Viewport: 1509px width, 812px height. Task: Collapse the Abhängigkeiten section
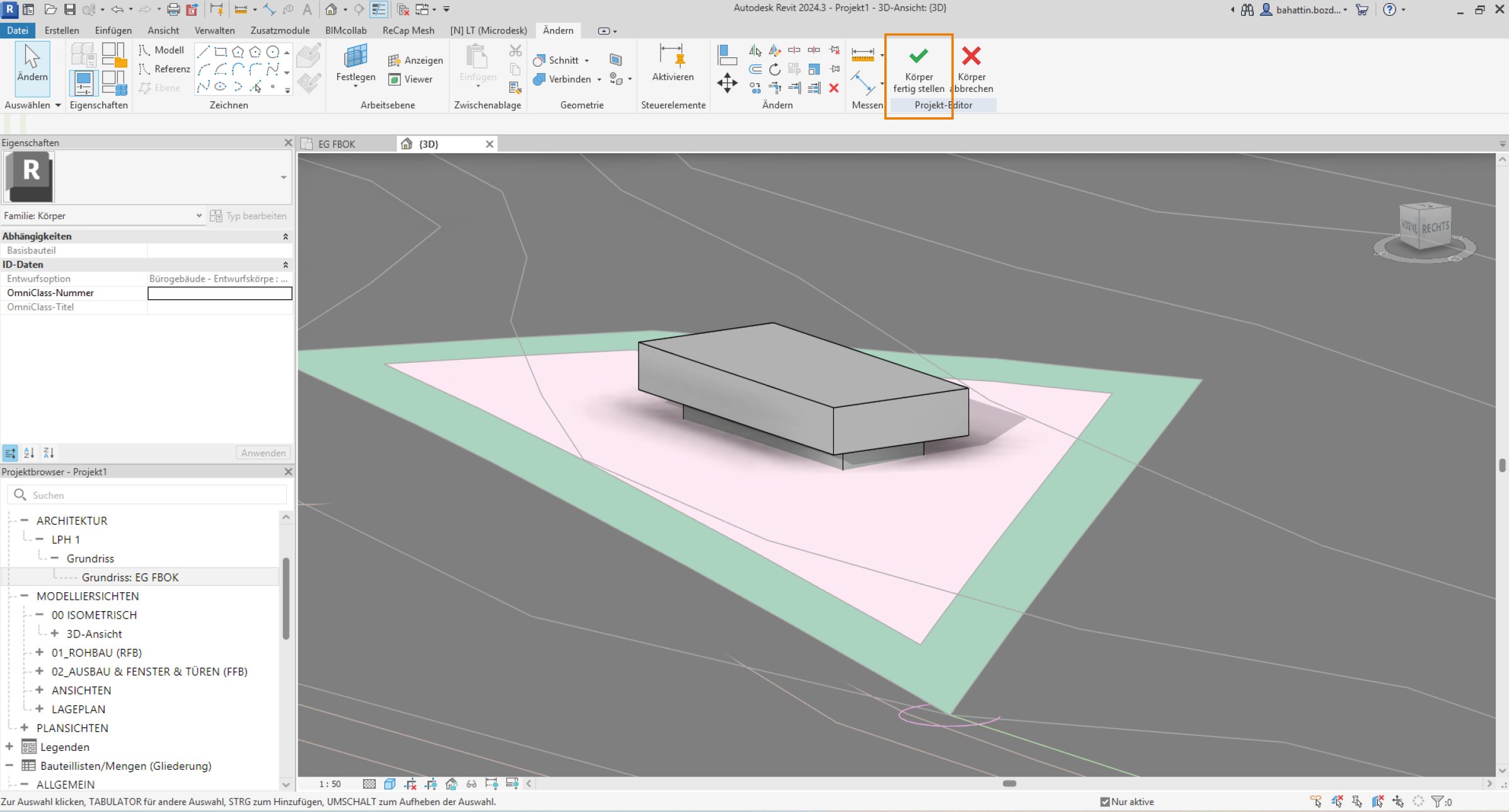pos(286,236)
